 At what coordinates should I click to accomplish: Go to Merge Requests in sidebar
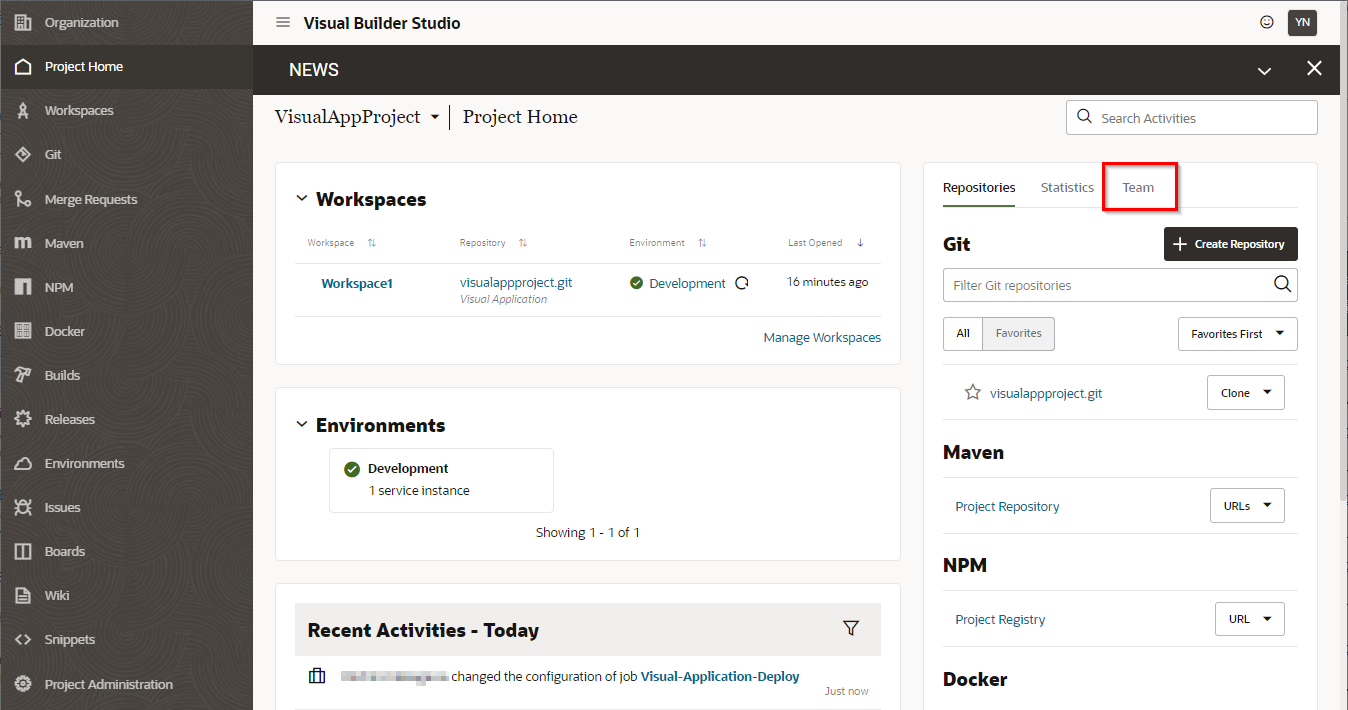(90, 199)
